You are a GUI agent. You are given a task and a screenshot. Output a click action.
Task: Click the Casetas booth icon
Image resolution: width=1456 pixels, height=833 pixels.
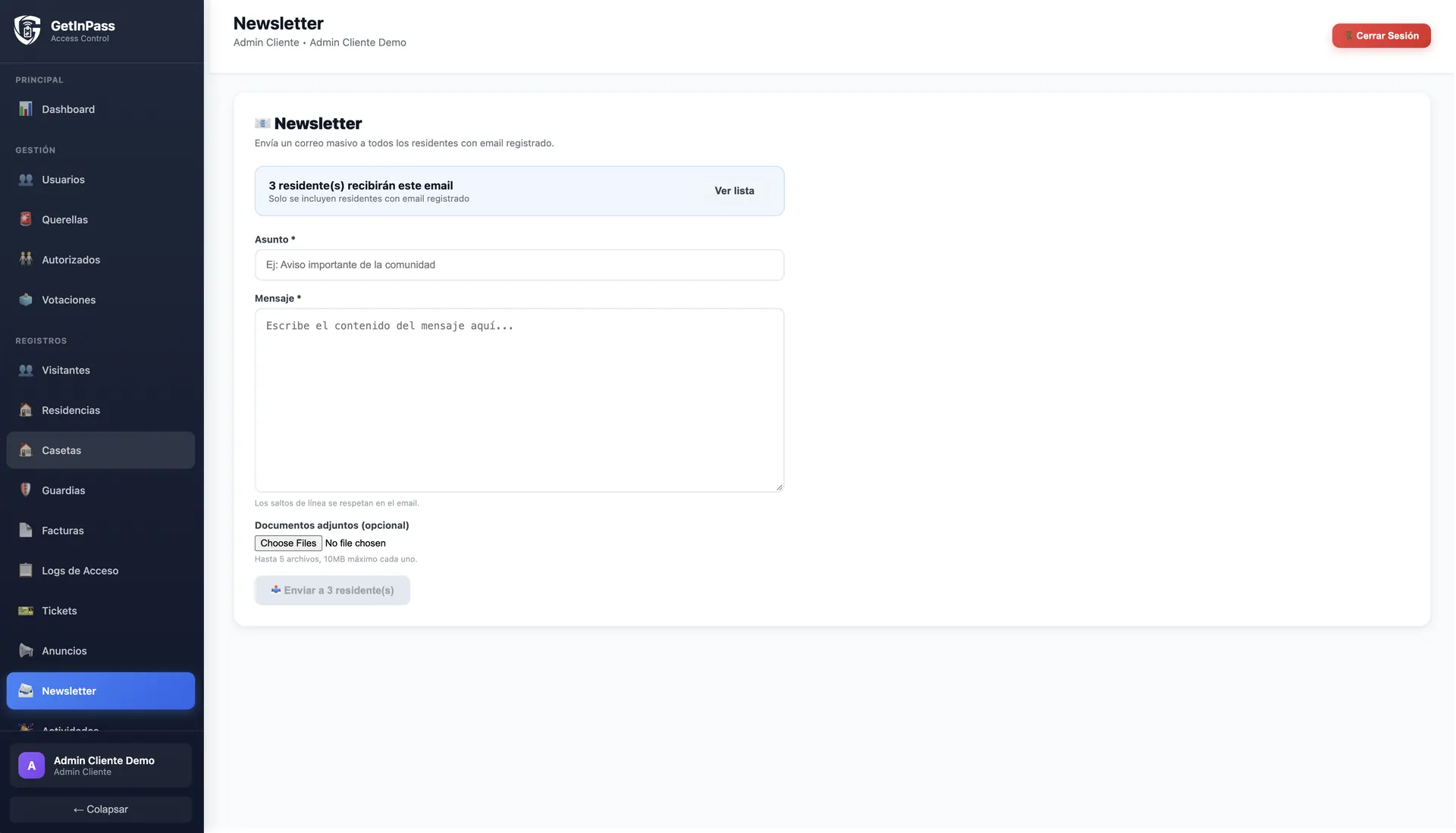[26, 450]
